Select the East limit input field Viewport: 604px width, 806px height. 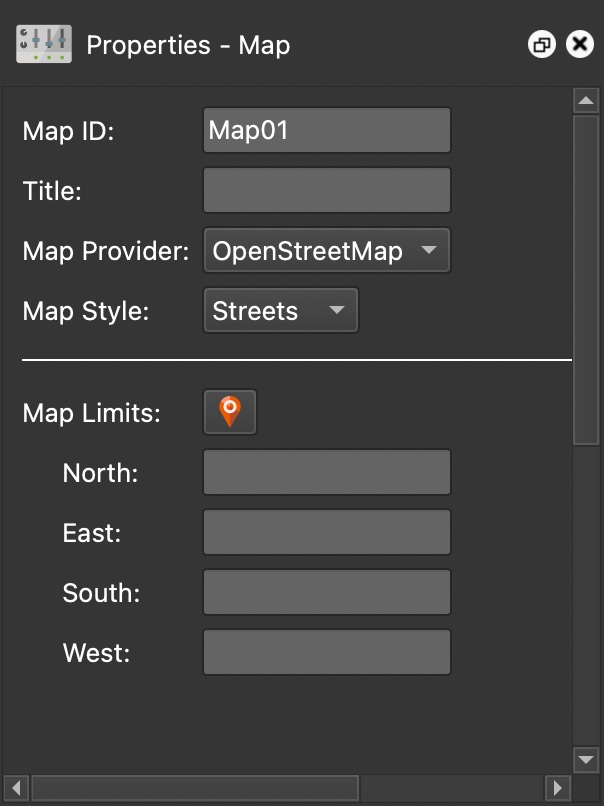coord(326,532)
